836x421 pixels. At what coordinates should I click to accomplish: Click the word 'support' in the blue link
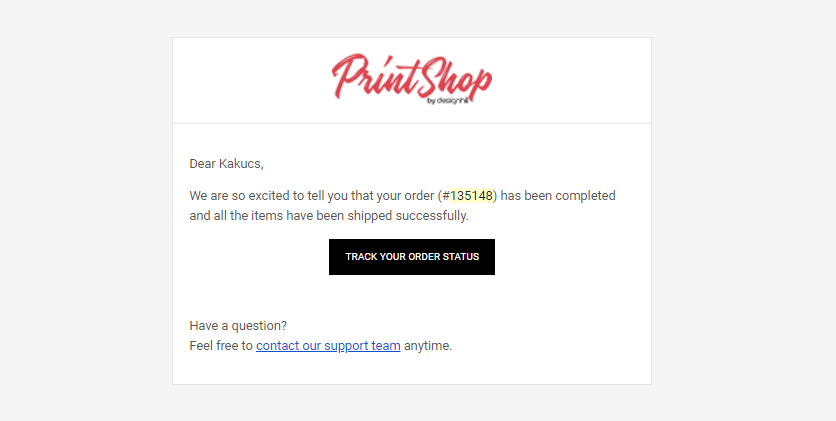coord(346,346)
